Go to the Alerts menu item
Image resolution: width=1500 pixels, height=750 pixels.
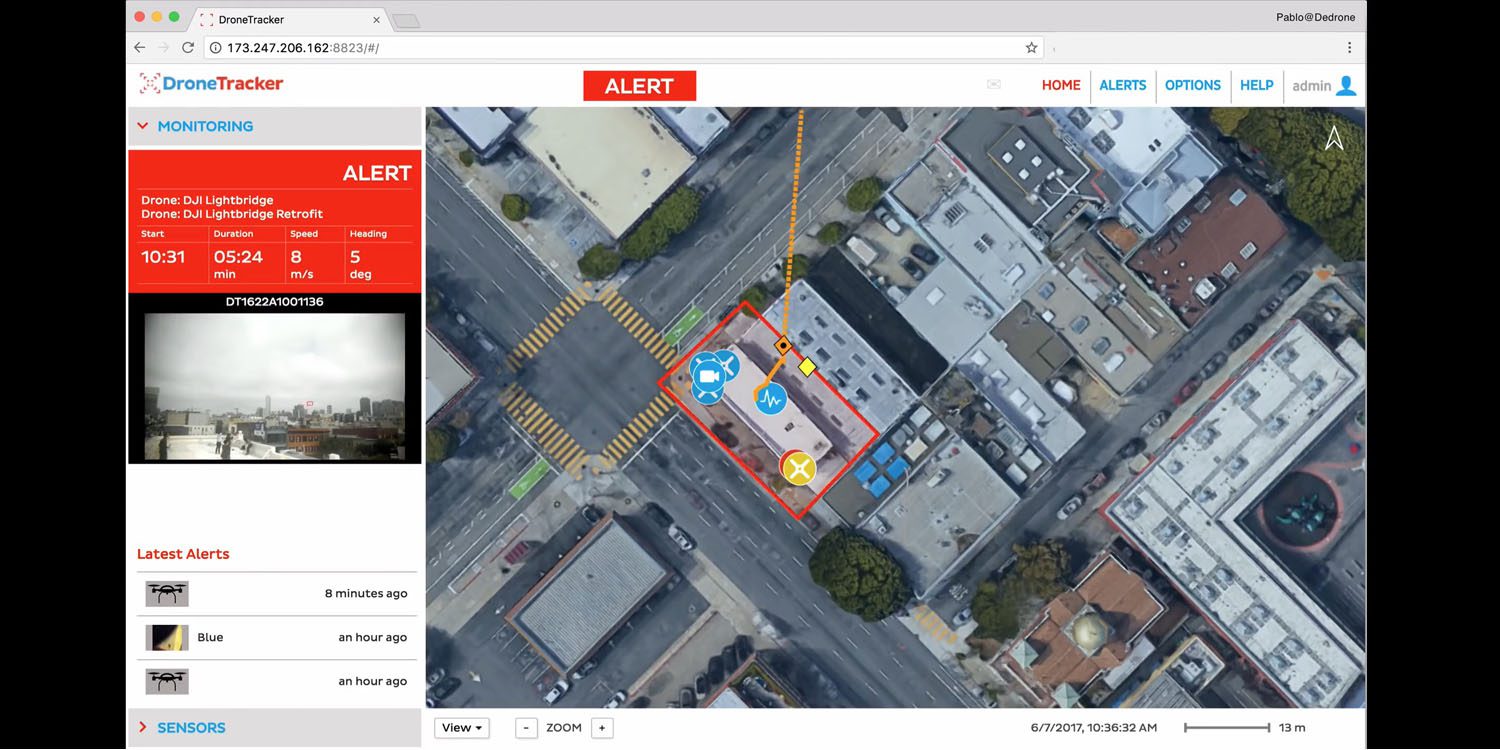click(1122, 86)
